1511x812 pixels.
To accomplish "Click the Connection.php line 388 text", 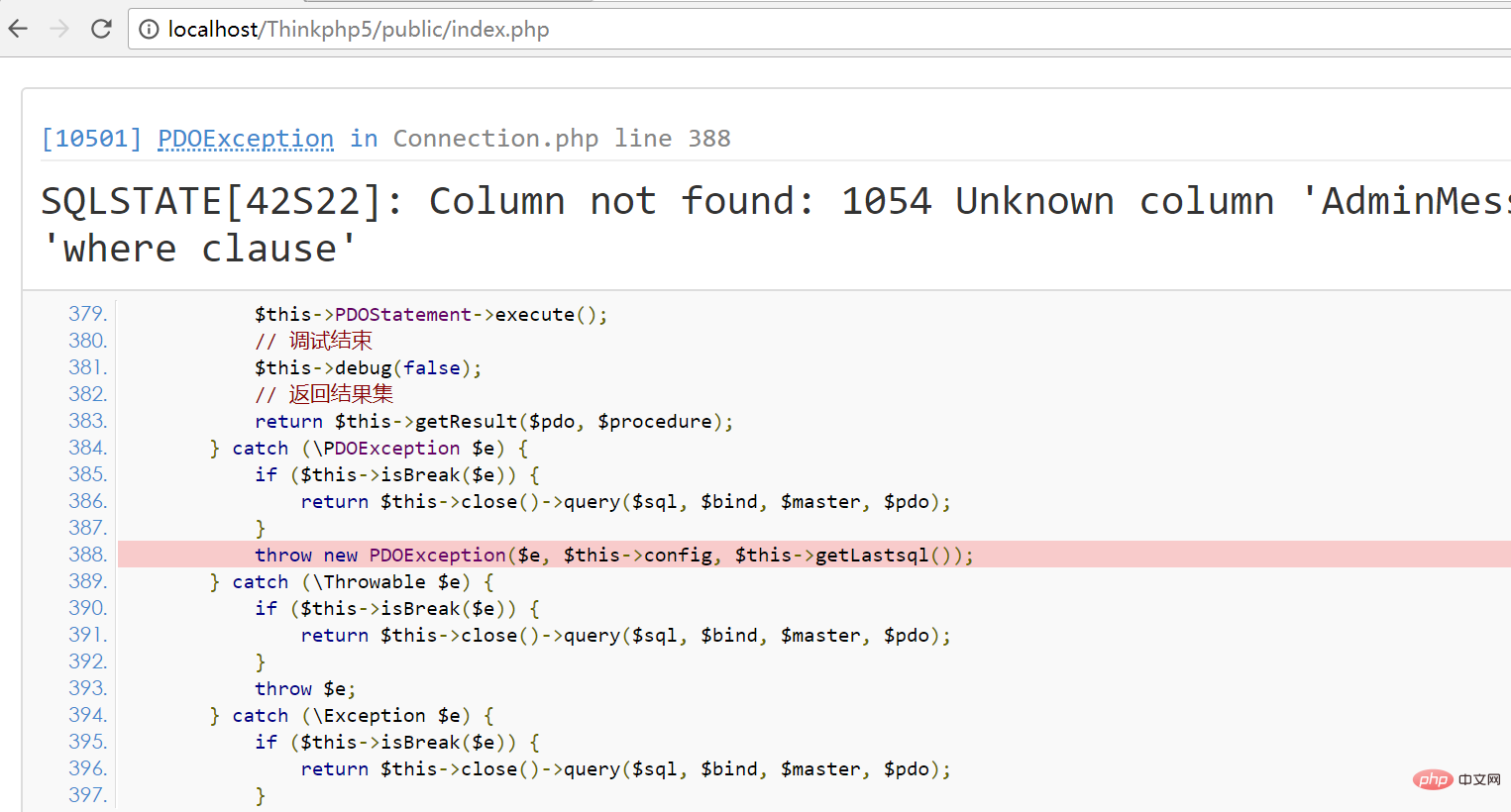I will (561, 139).
